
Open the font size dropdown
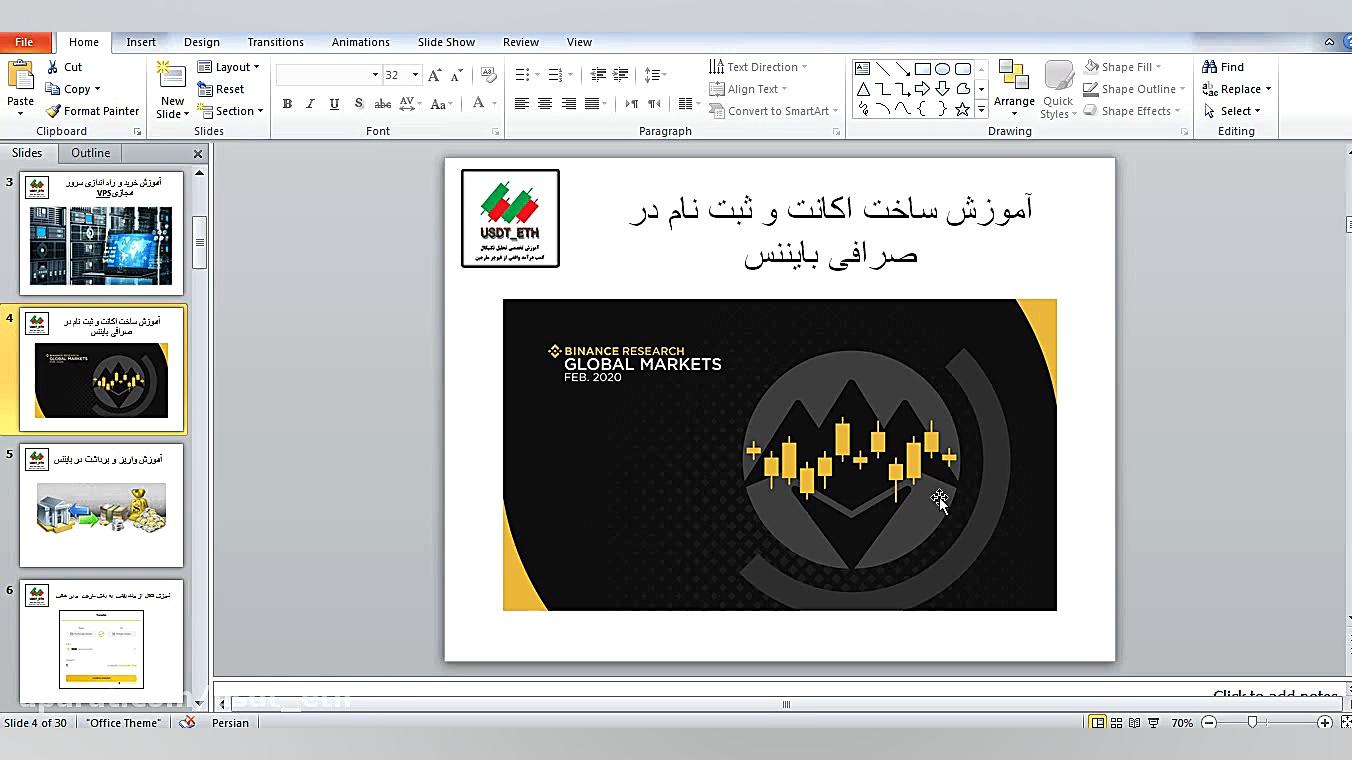click(416, 74)
